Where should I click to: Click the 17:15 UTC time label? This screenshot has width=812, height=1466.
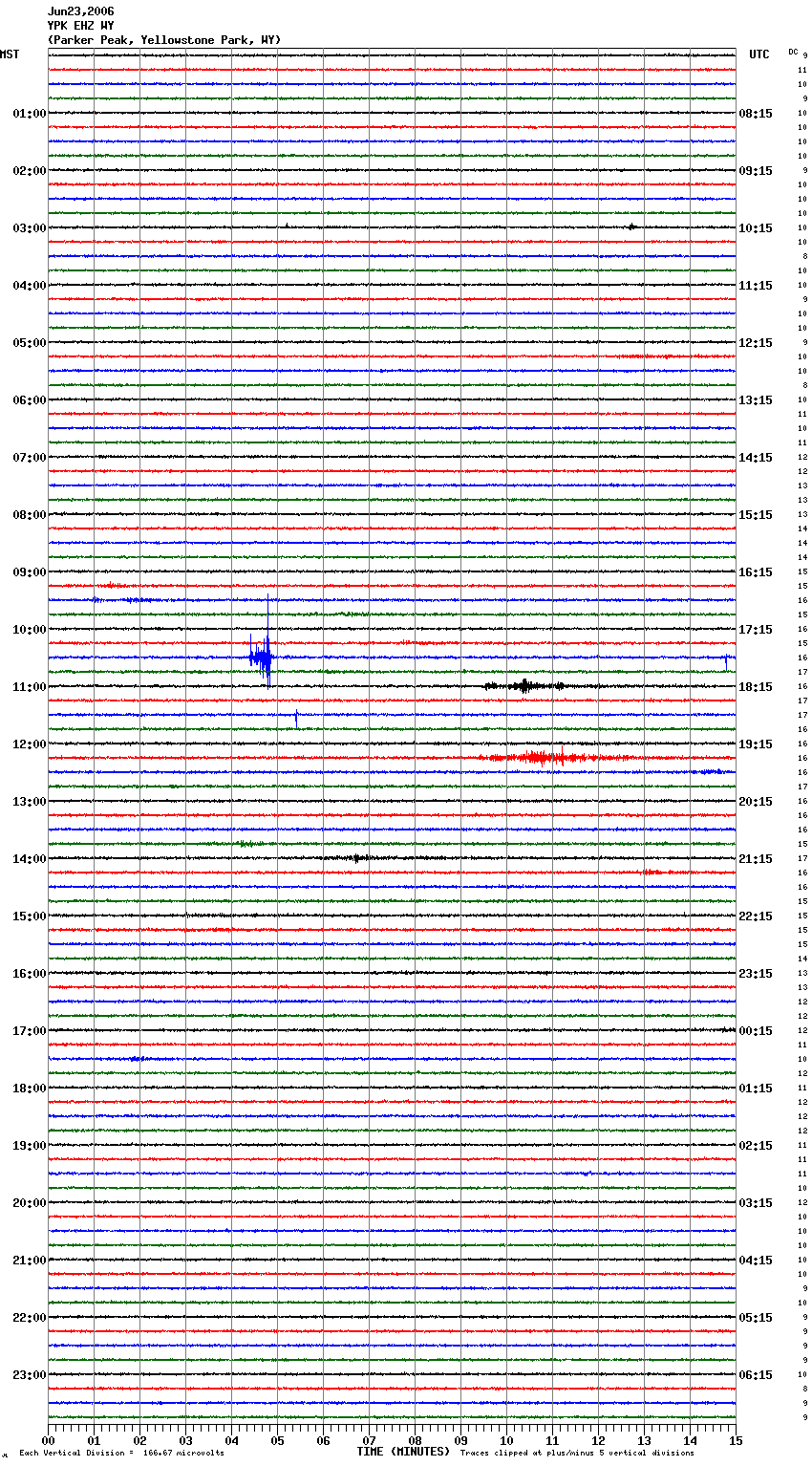tap(756, 630)
